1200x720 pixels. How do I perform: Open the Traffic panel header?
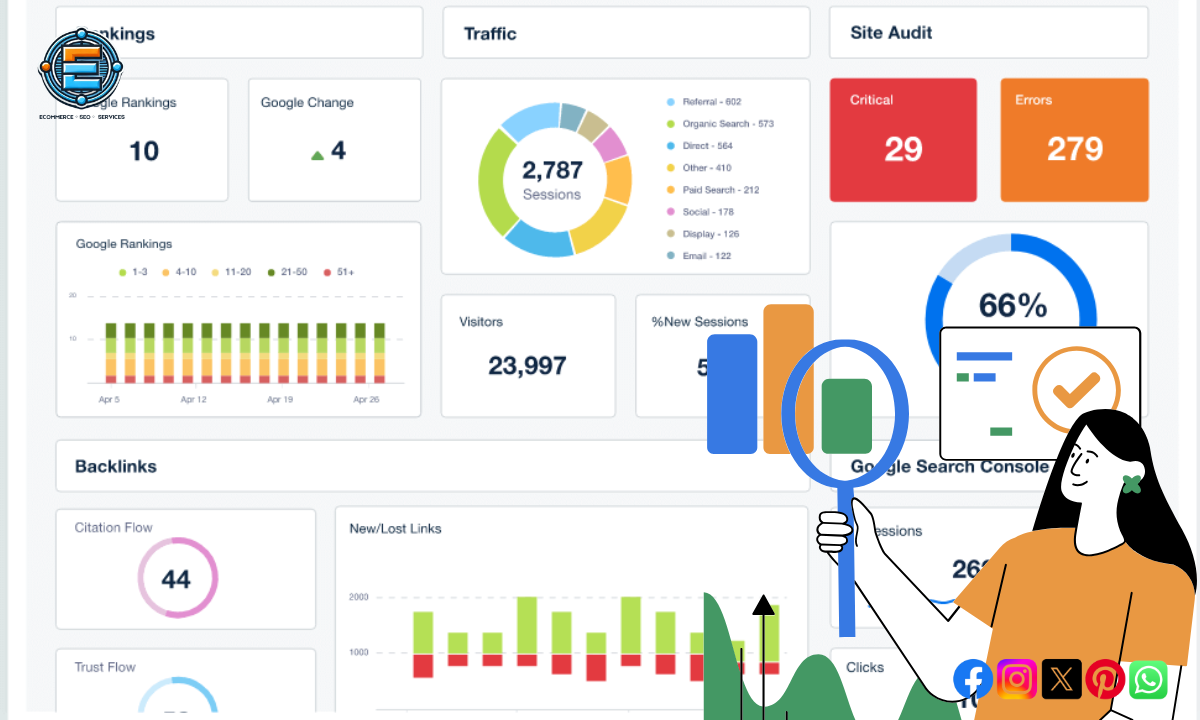(x=489, y=33)
